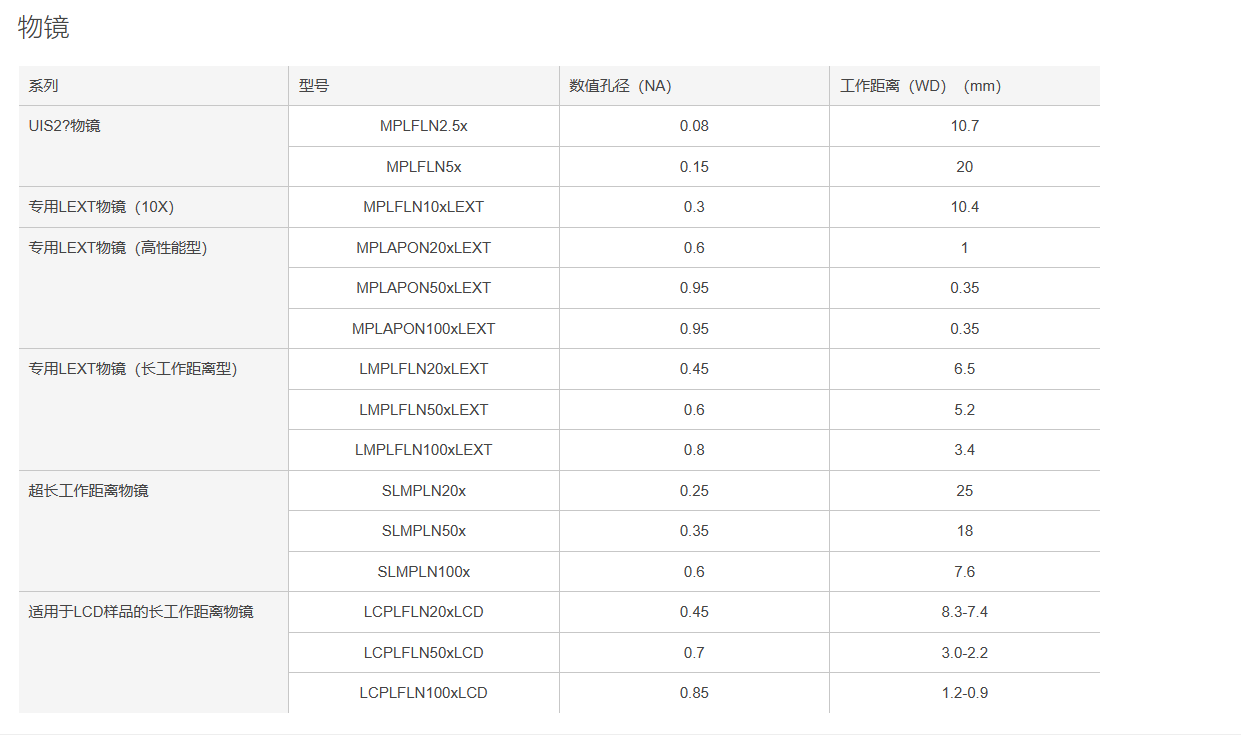Viewport: 1241px width, 740px height.
Task: Click working distance 8.3-7.4 for LCPLFLN20xLCD
Action: point(964,612)
